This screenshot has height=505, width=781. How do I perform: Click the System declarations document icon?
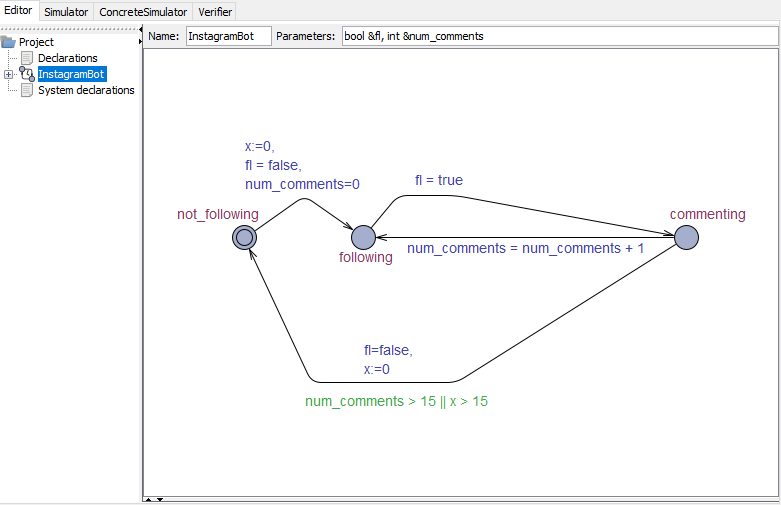click(x=27, y=90)
